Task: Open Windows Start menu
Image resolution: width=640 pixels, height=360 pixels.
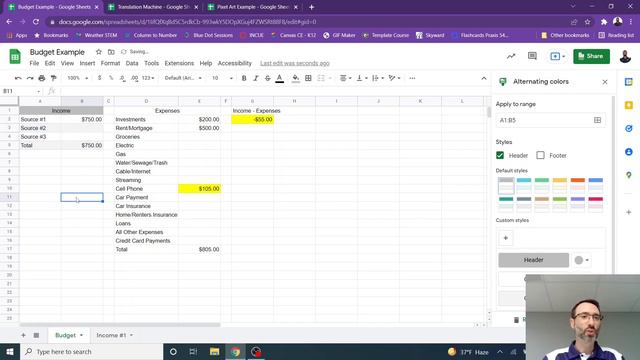Action: 10,351
